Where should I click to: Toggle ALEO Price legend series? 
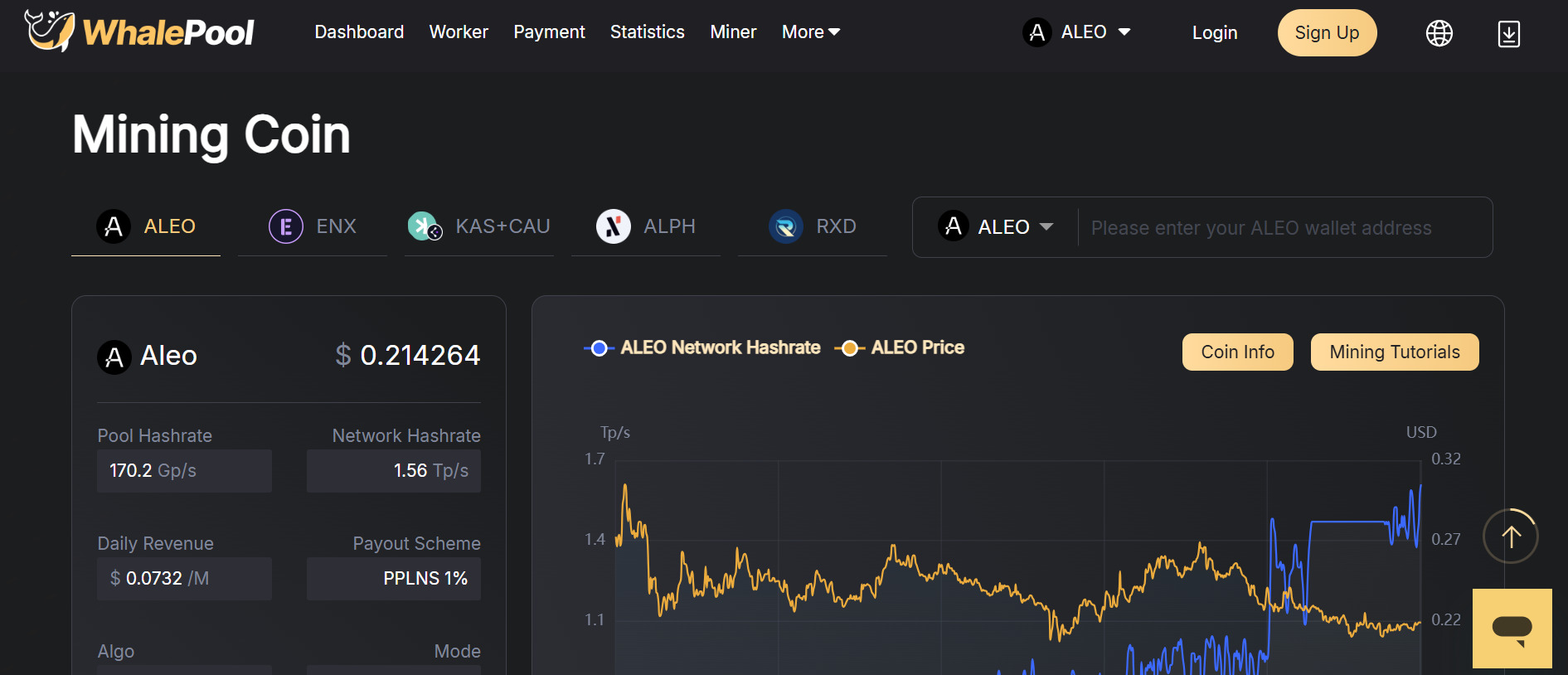point(900,347)
